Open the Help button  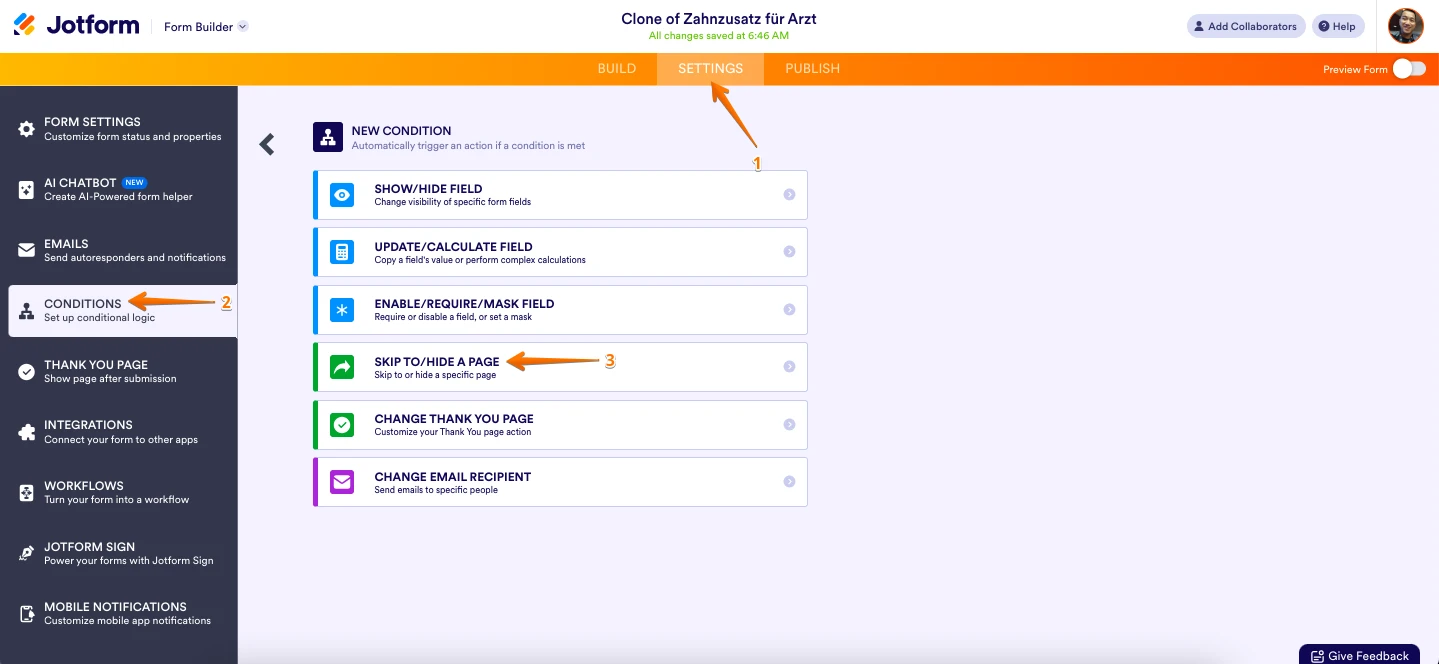(1338, 27)
